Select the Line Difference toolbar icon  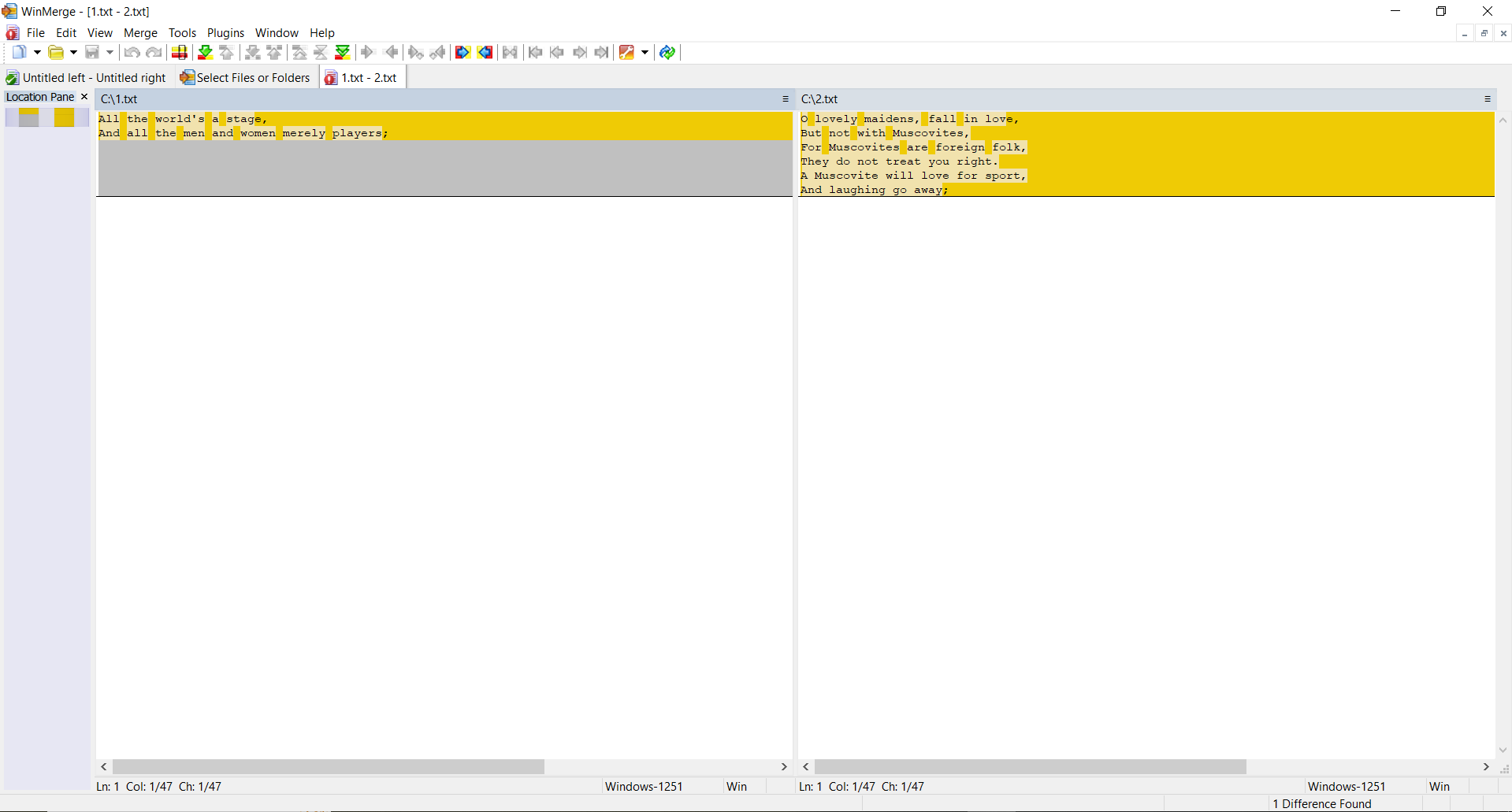(180, 53)
